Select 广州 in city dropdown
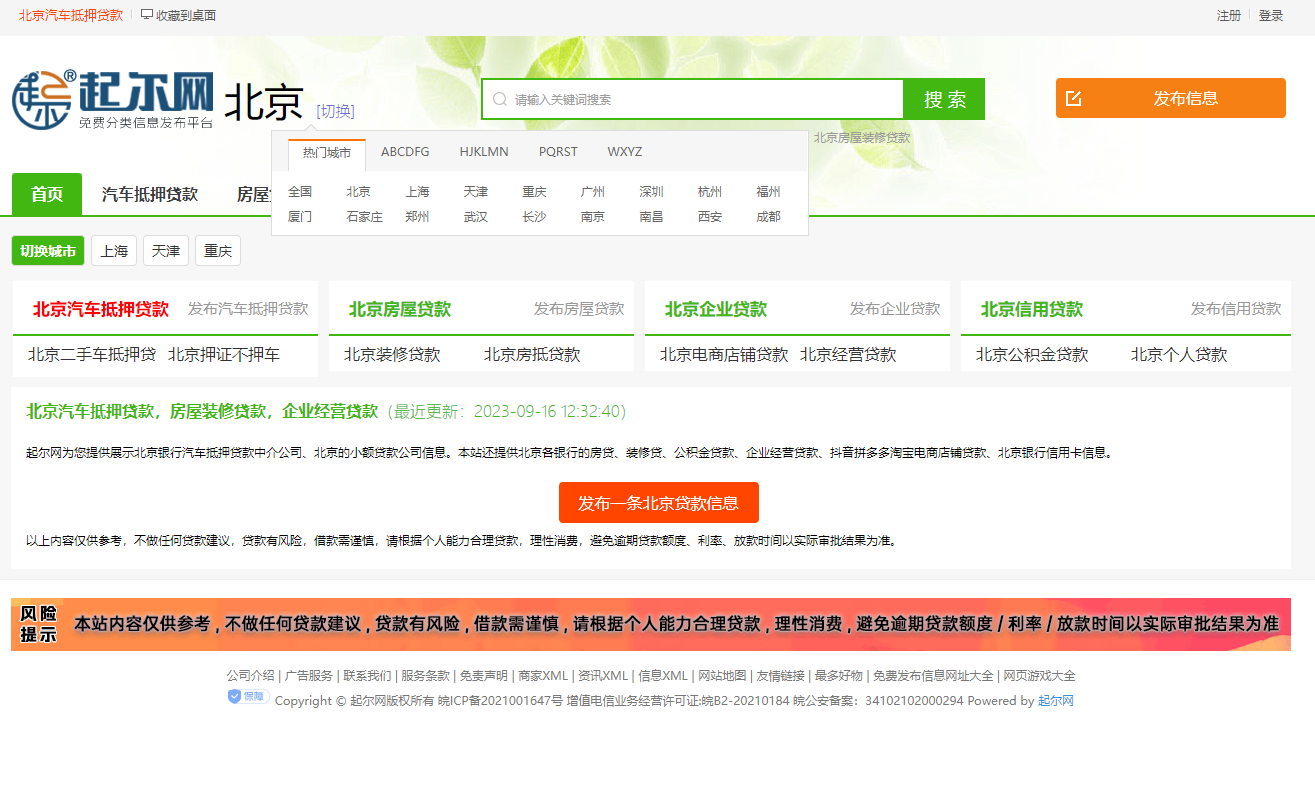This screenshot has width=1315, height=812. tap(592, 192)
